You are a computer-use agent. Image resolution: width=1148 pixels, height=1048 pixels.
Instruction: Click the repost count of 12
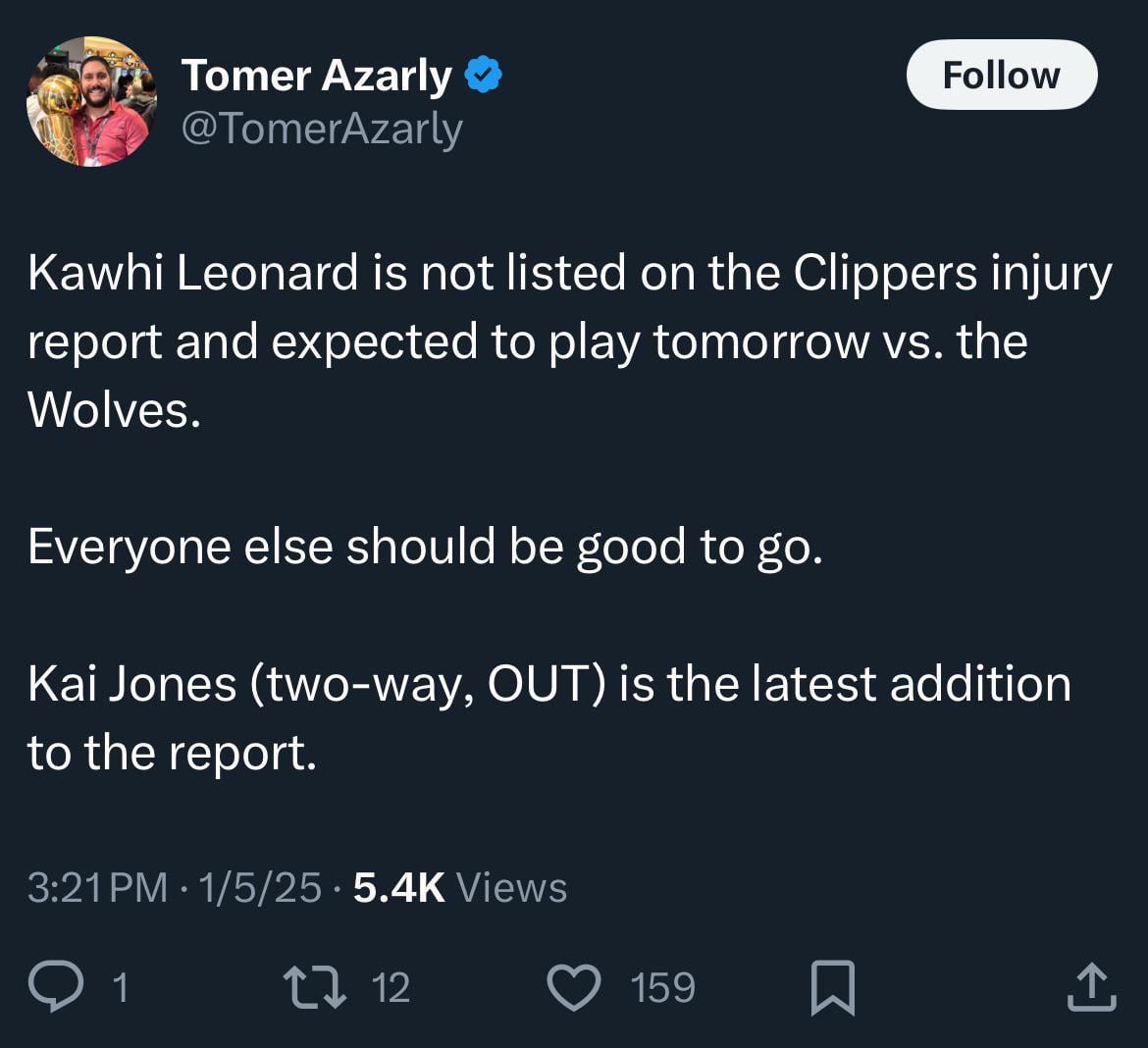(x=391, y=987)
